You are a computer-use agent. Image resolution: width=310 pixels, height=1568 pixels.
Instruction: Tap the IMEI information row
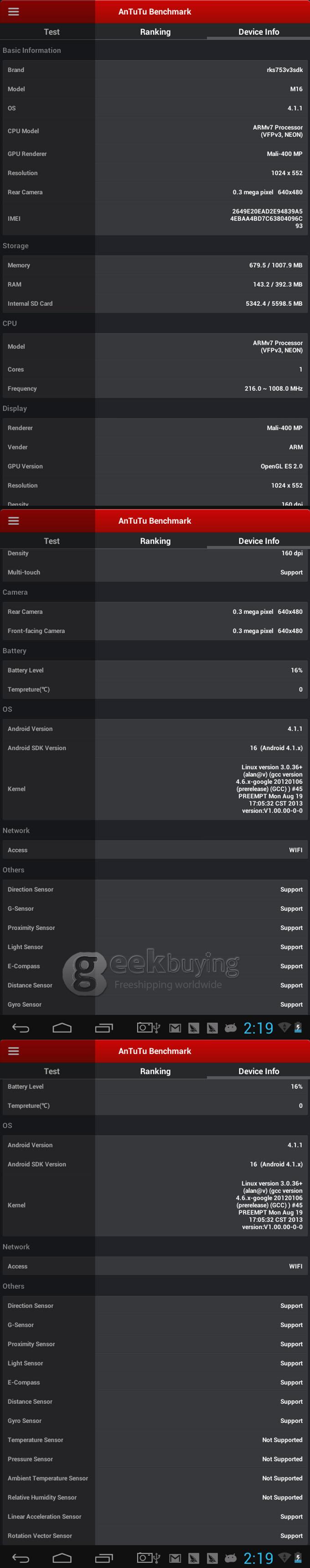tap(155, 219)
